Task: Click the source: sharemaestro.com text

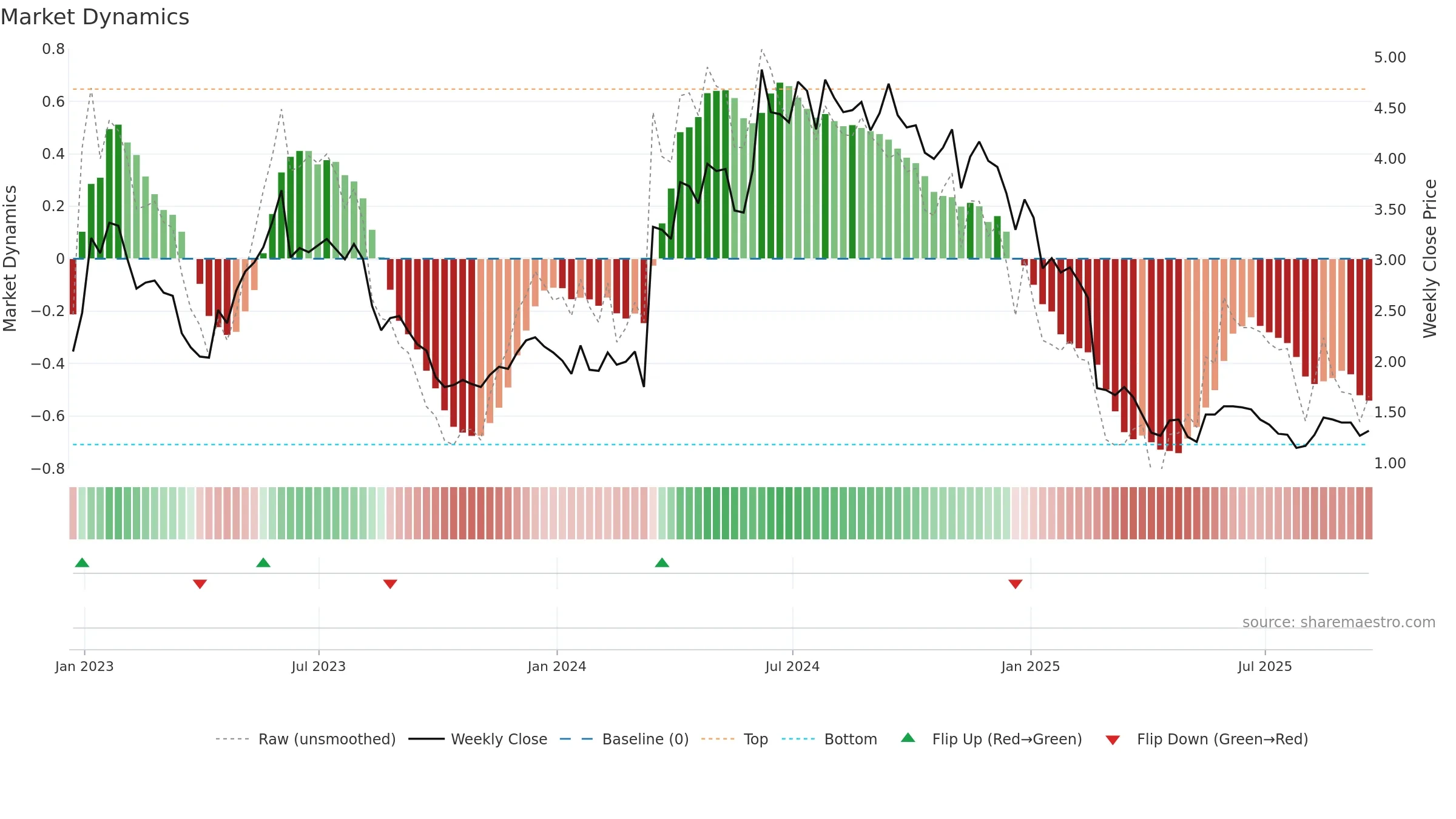Action: (x=1339, y=622)
